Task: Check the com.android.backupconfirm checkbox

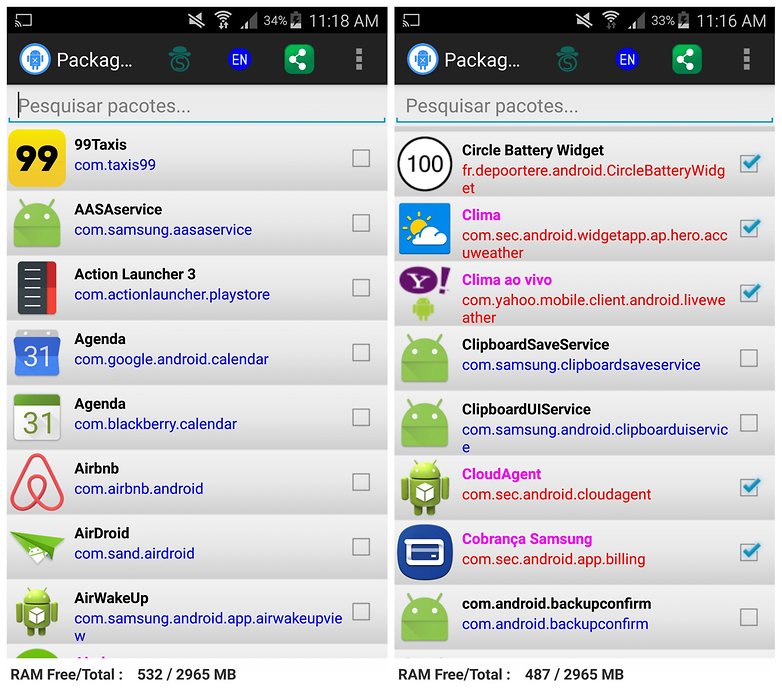Action: tap(749, 617)
